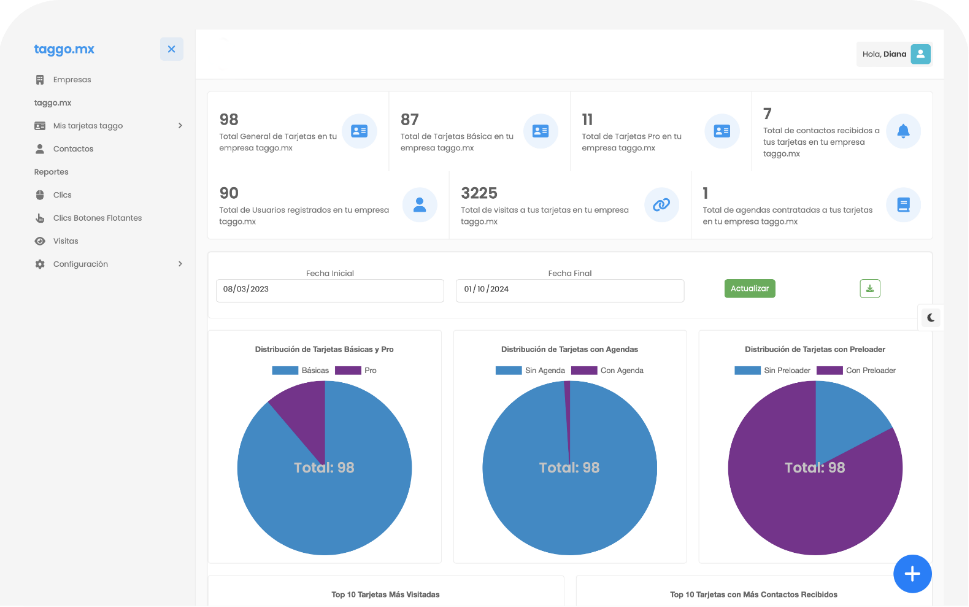
Task: Click the Configuración gear icon
Action: coord(40,264)
